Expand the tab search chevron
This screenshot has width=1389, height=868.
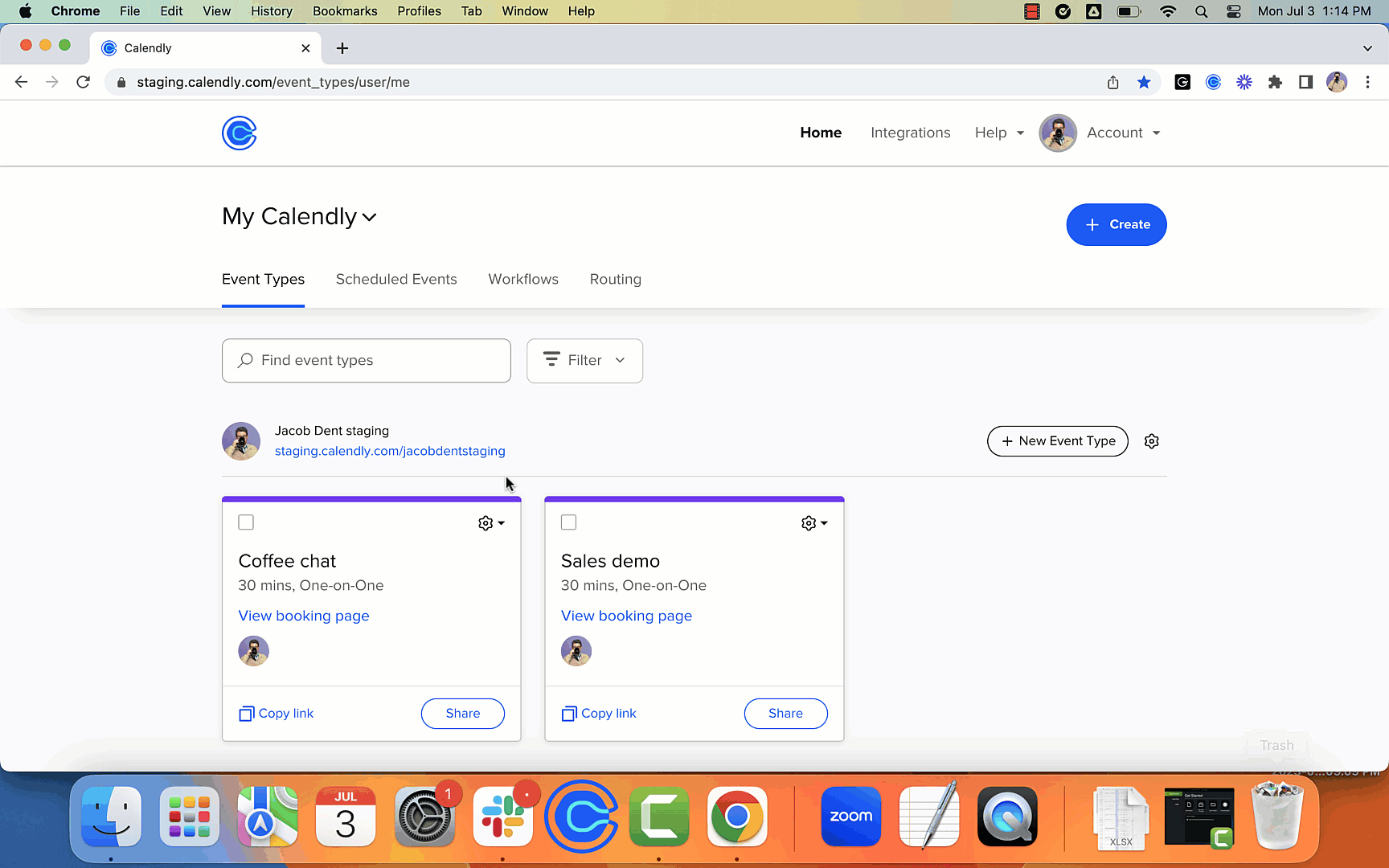tap(1367, 48)
